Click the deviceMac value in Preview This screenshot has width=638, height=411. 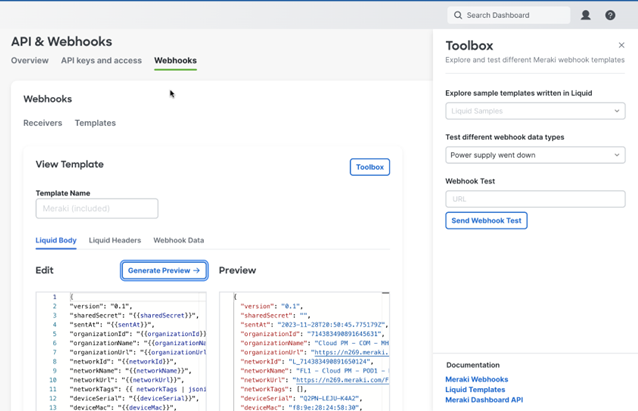coord(324,407)
